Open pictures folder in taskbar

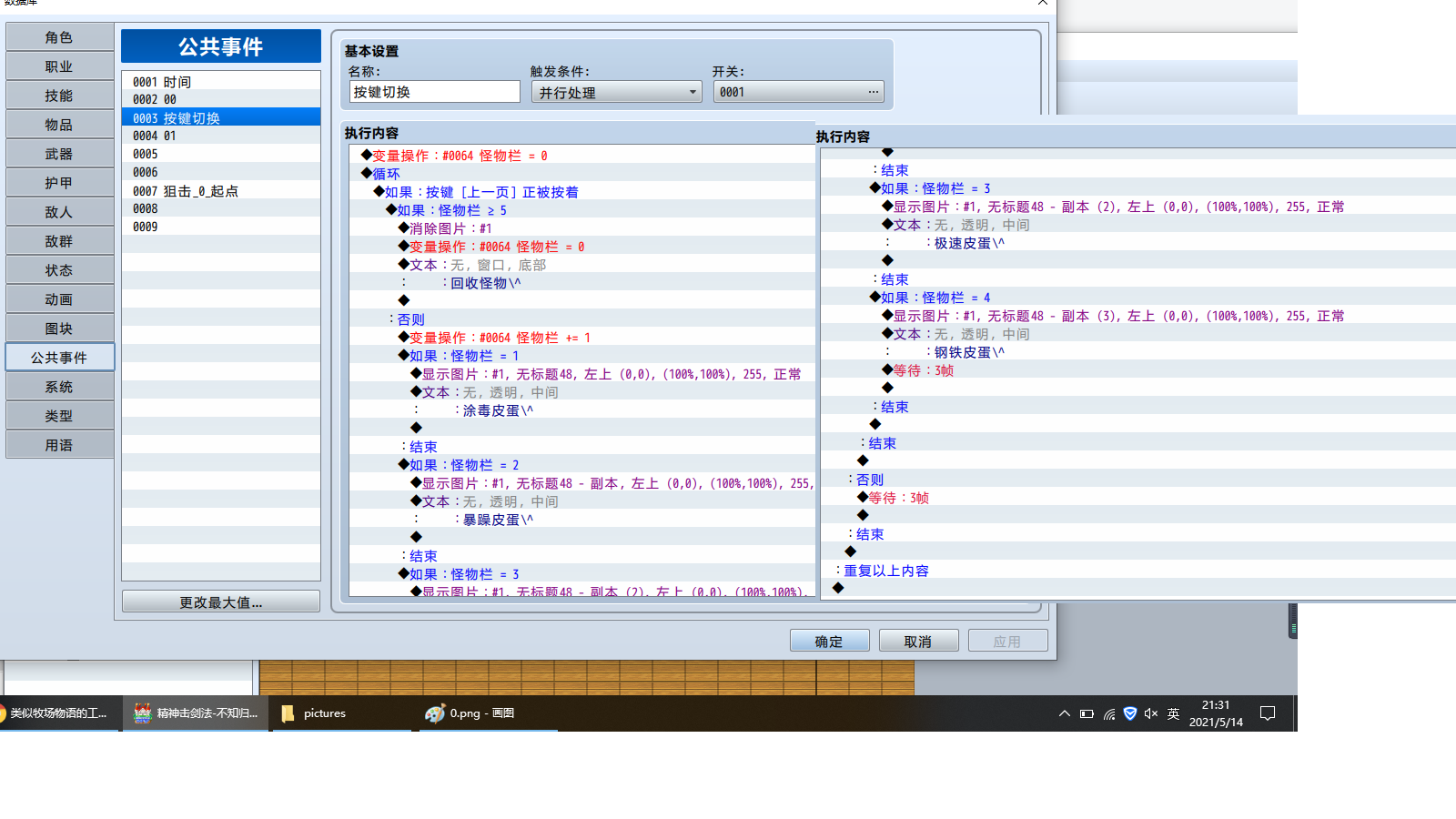(342, 713)
